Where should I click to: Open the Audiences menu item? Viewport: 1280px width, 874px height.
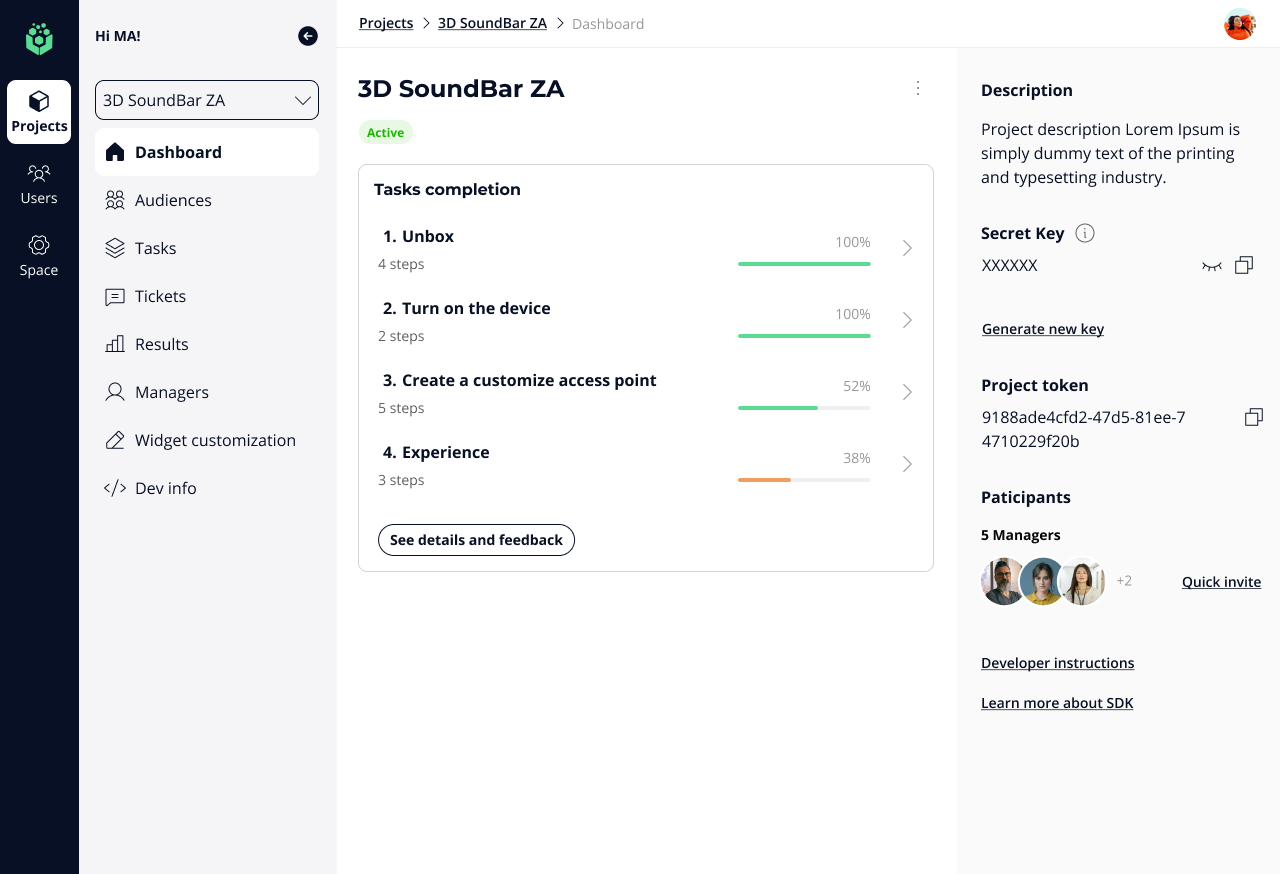173,200
